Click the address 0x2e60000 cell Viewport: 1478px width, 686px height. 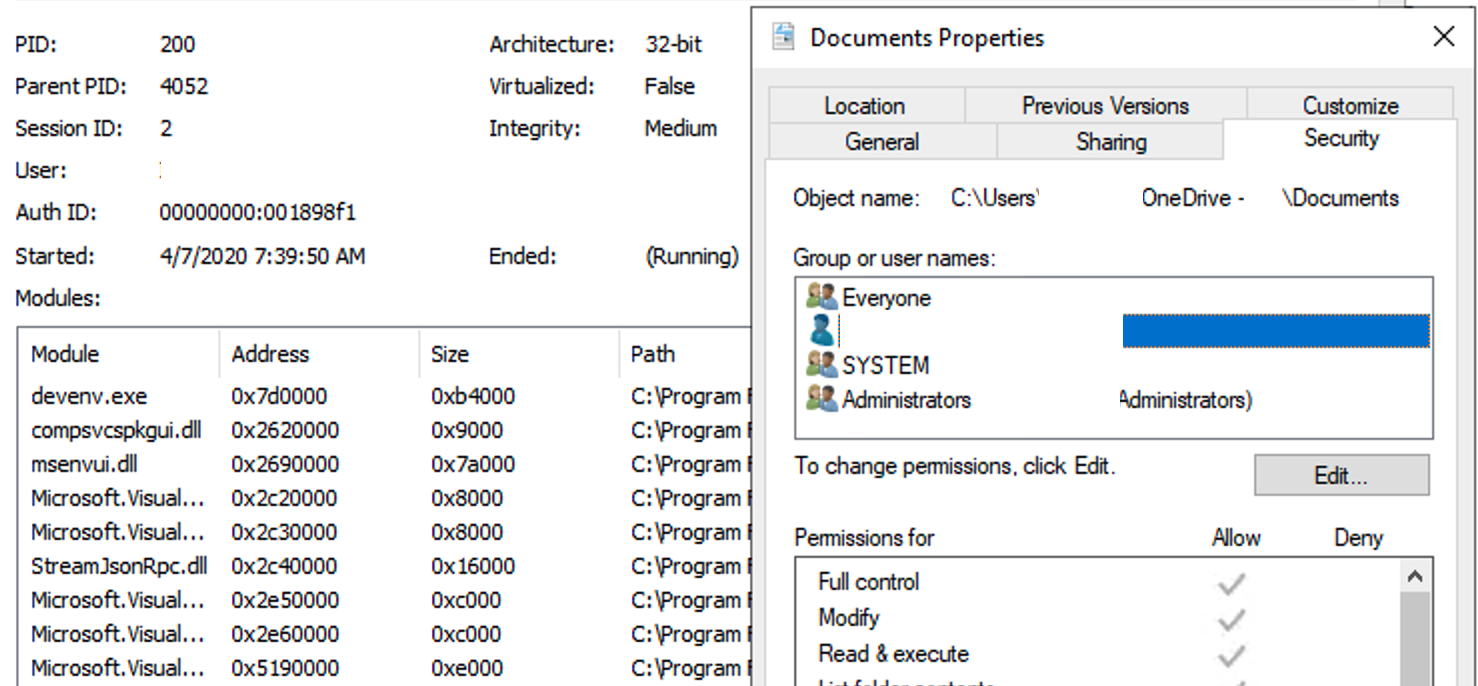(x=285, y=634)
